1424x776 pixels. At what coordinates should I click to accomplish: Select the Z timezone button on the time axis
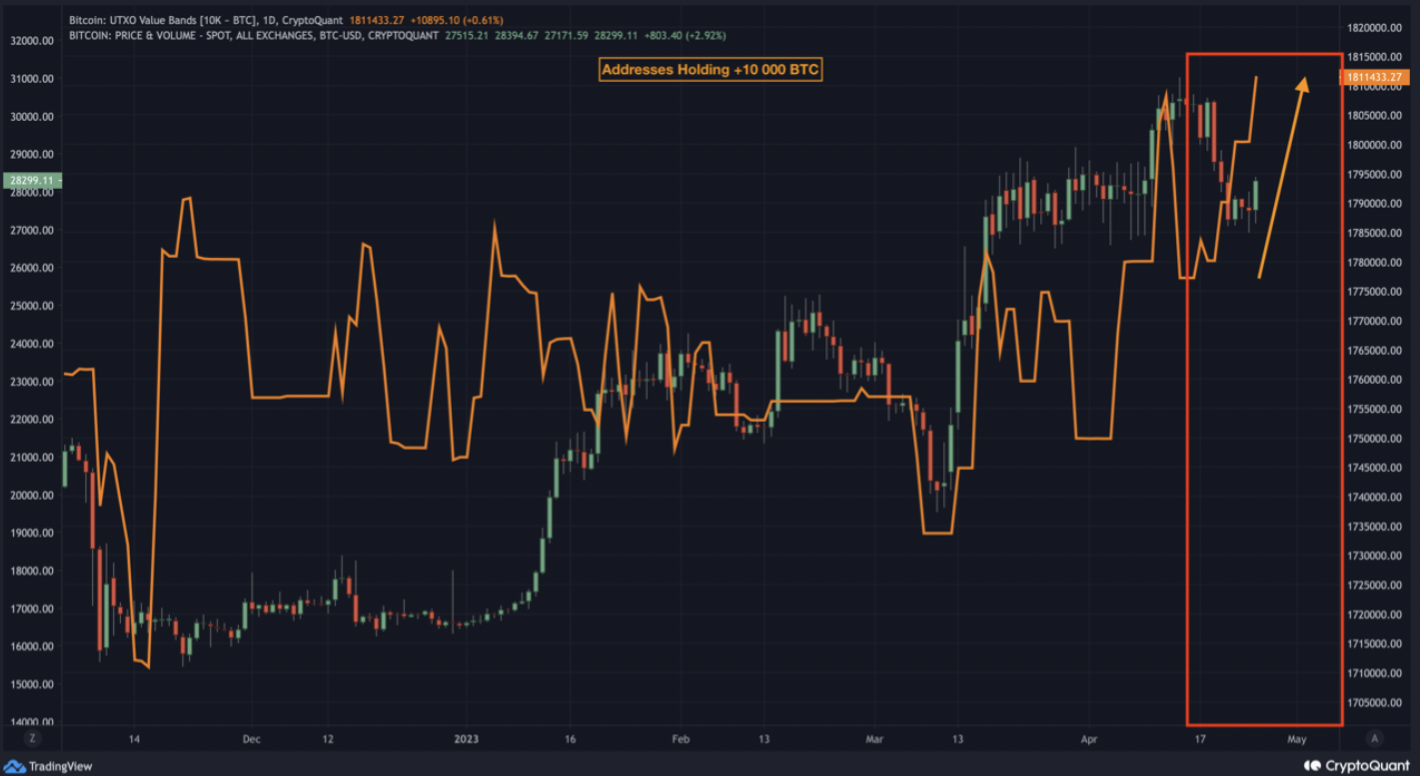[32, 736]
